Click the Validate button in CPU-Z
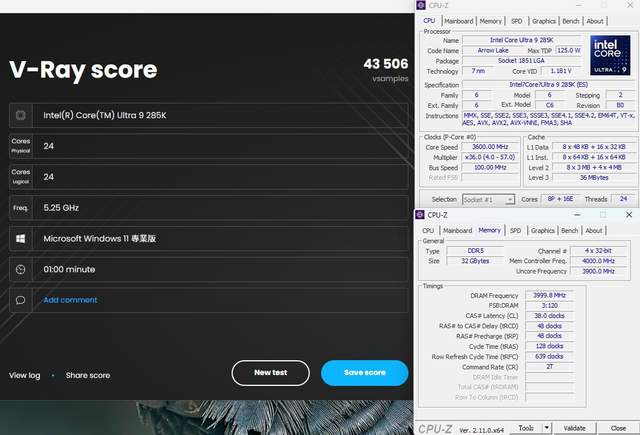 coord(574,428)
